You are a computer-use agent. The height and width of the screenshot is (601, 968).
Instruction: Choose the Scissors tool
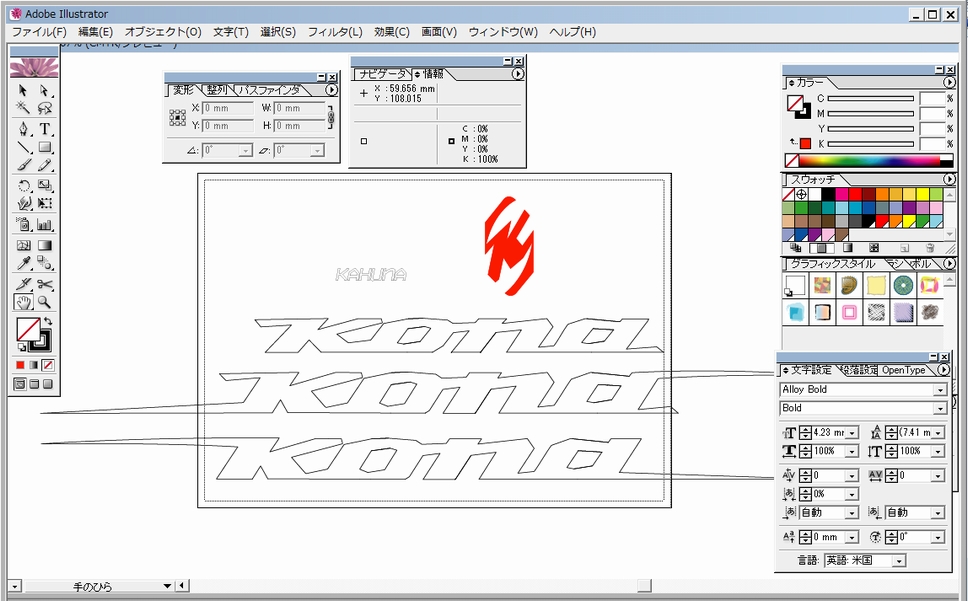[45, 284]
